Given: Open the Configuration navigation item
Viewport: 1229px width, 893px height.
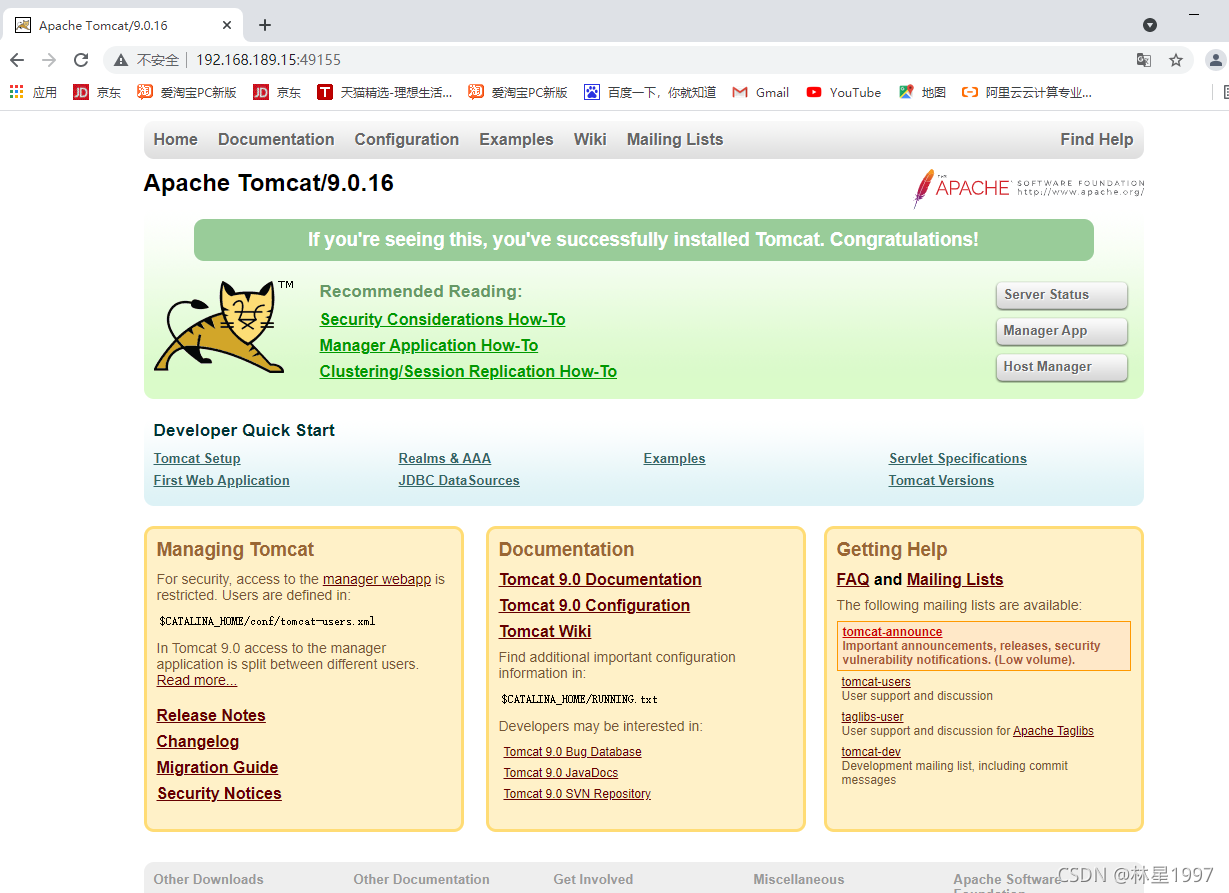Looking at the screenshot, I should 407,139.
